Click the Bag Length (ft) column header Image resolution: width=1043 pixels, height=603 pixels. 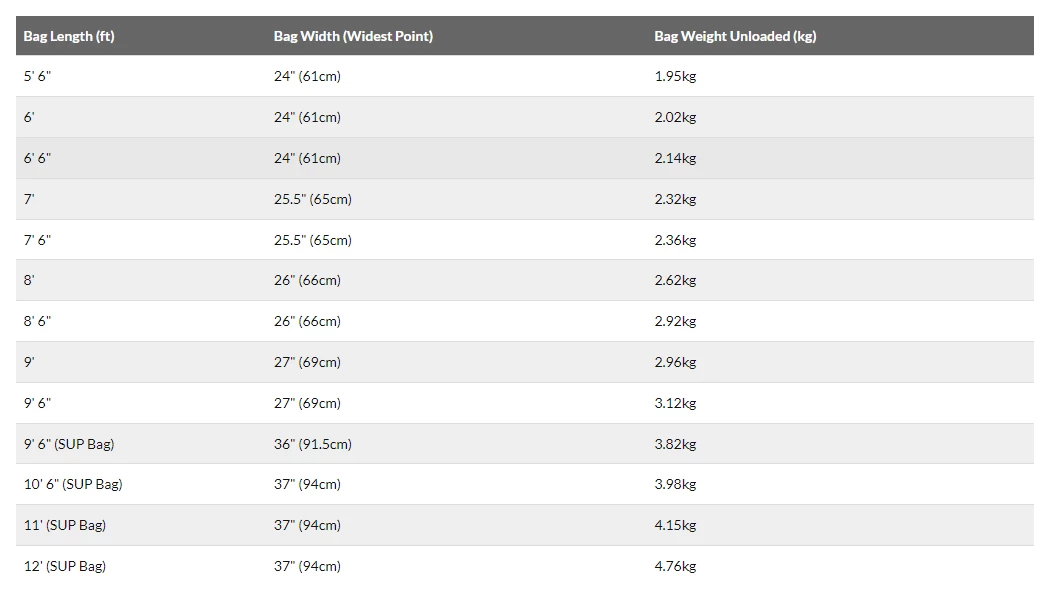(x=69, y=36)
